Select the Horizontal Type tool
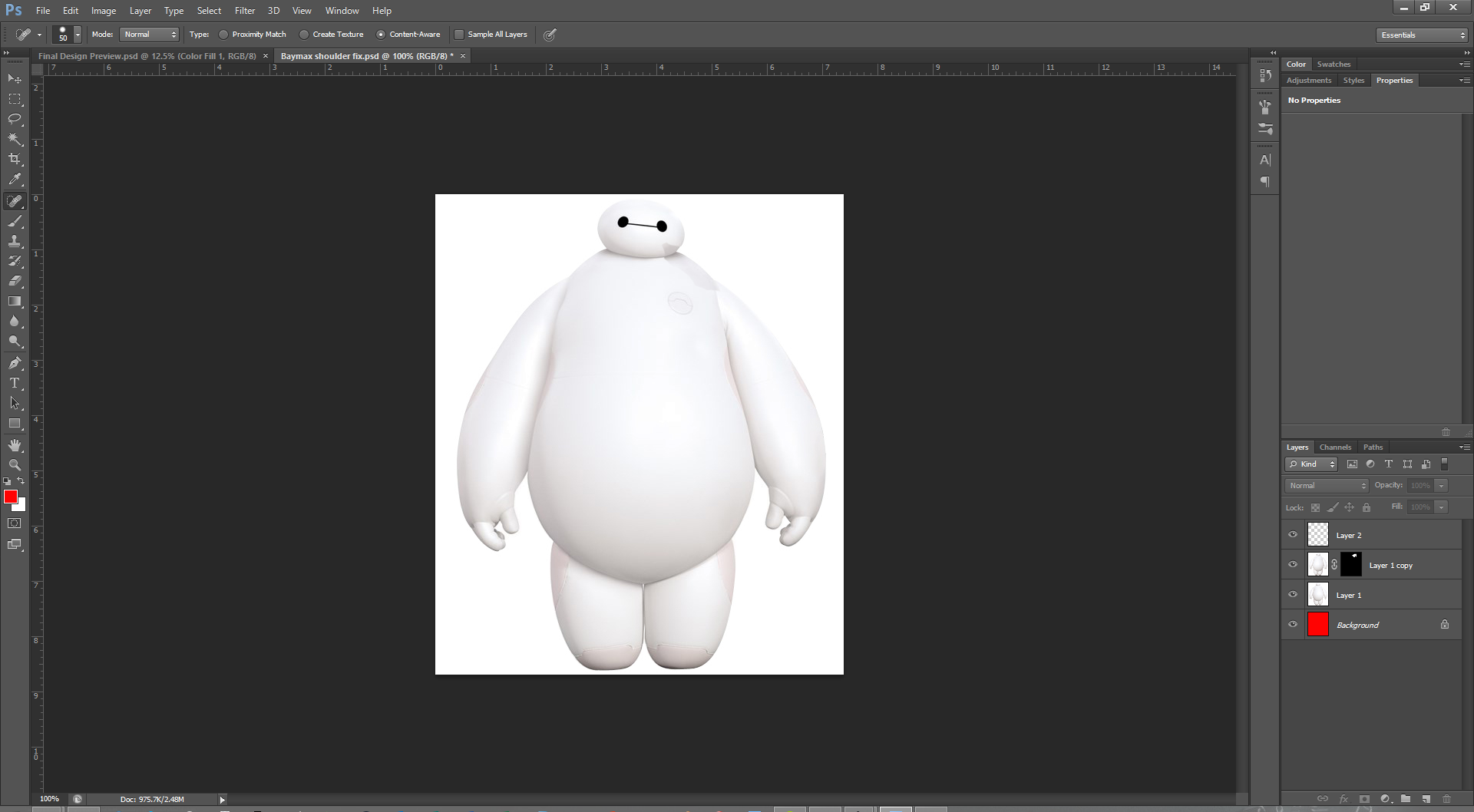 click(15, 383)
